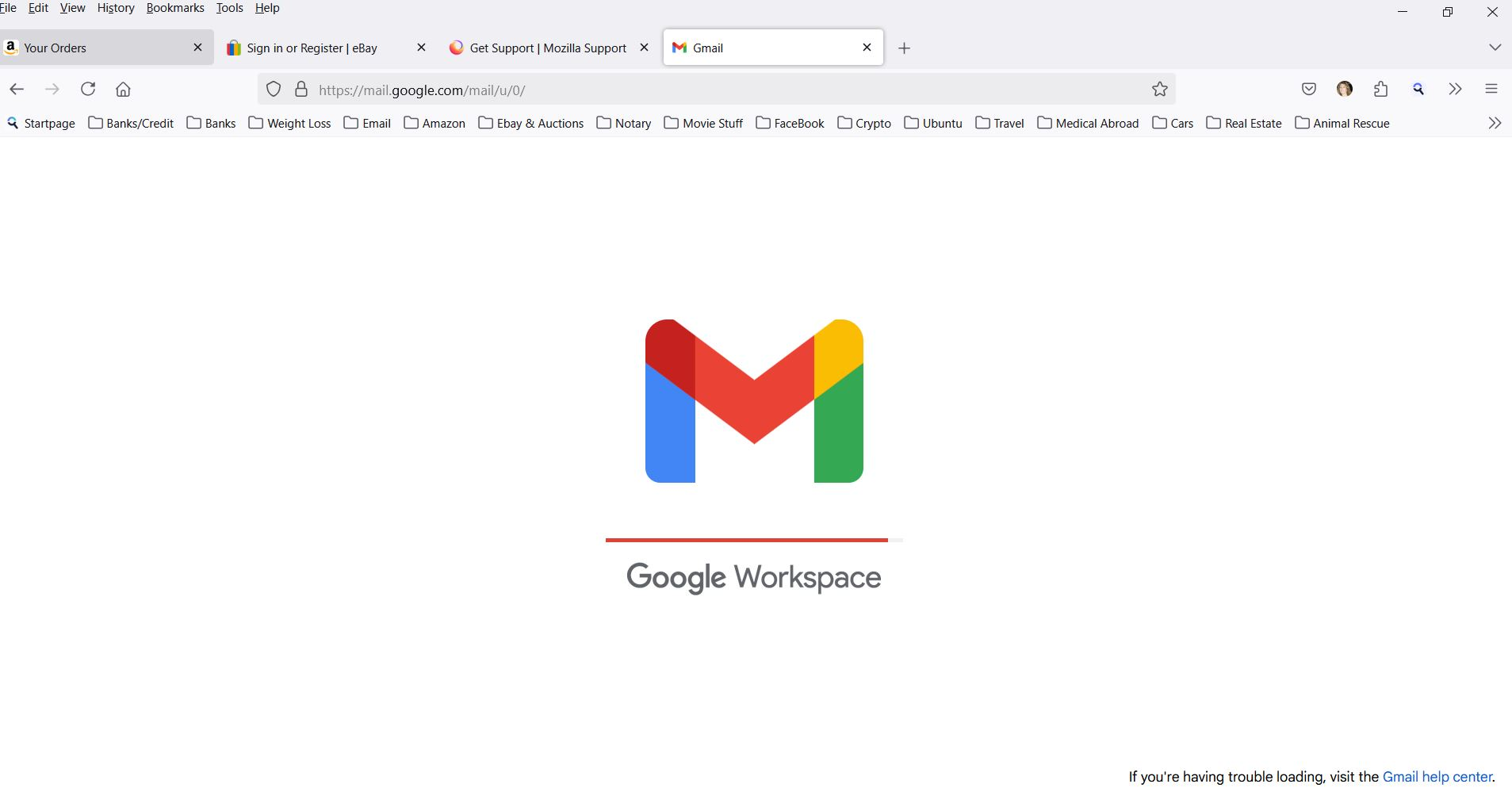
Task: Open the Firefox application hamburger menu
Action: pos(1491,90)
